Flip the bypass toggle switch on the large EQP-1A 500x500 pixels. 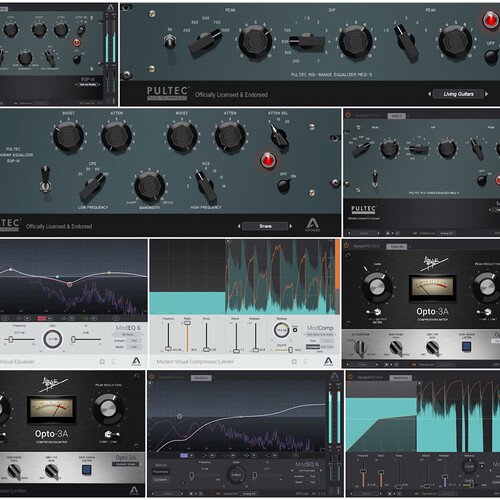(x=46, y=180)
